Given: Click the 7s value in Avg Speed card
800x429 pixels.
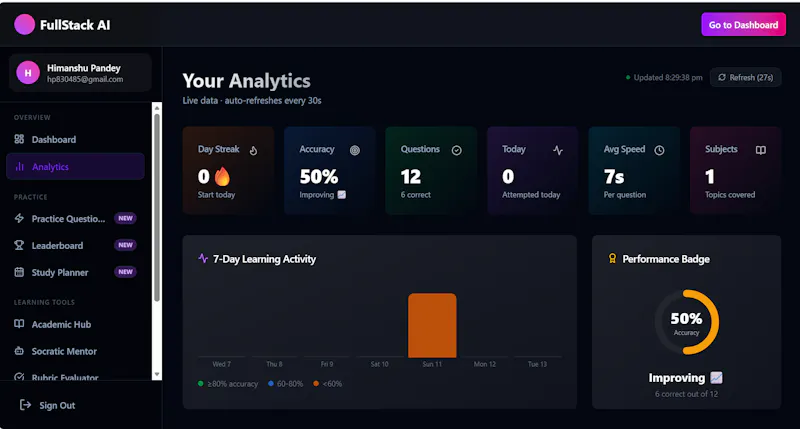Looking at the screenshot, I should pyautogui.click(x=614, y=176).
